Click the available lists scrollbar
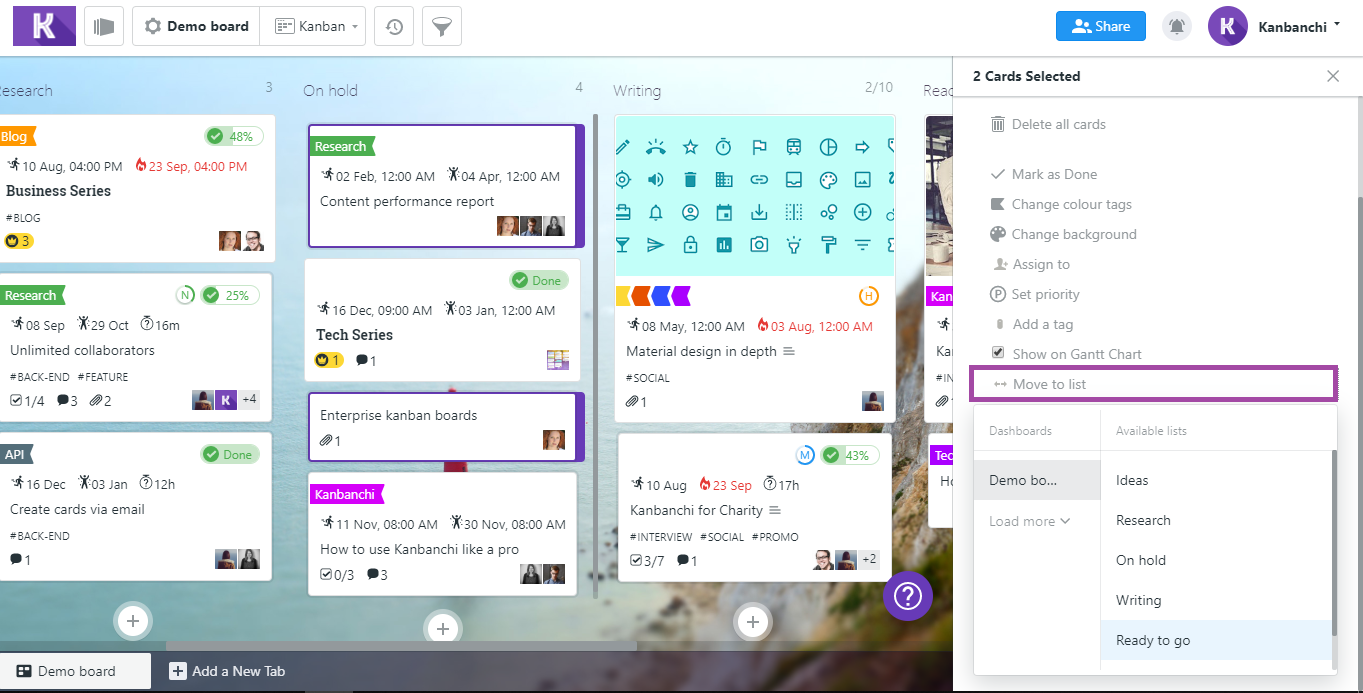The width and height of the screenshot is (1363, 693). (1334, 541)
